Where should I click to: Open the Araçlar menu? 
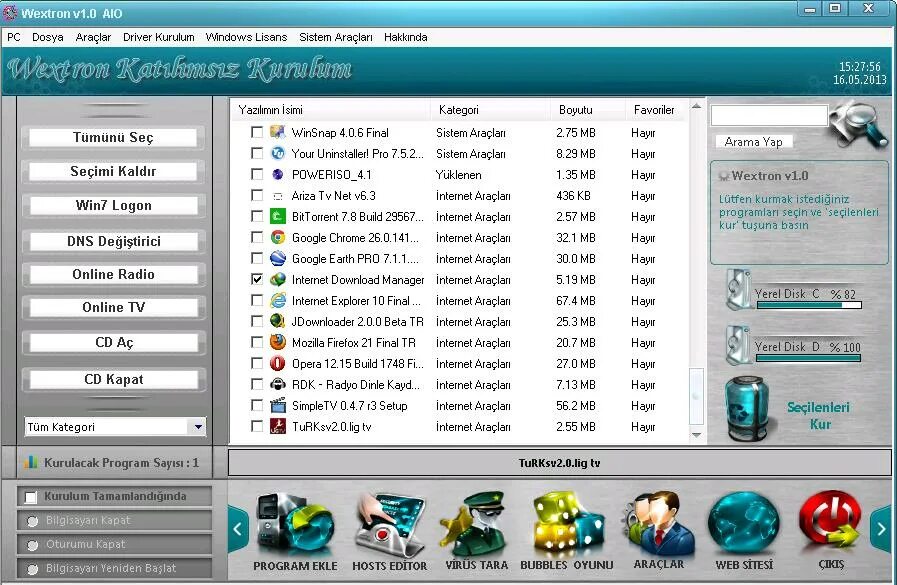(x=93, y=37)
